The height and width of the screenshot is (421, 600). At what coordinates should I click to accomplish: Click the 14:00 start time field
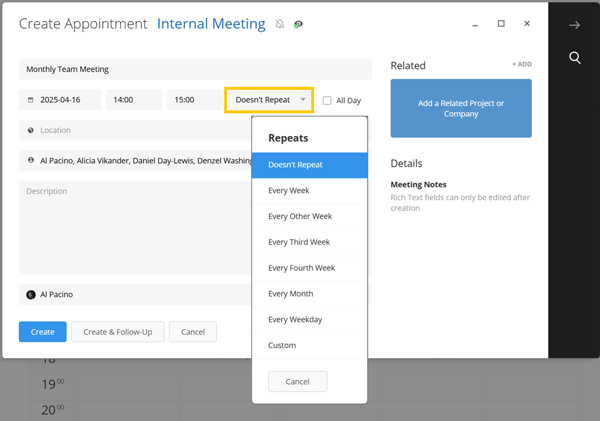coord(134,100)
